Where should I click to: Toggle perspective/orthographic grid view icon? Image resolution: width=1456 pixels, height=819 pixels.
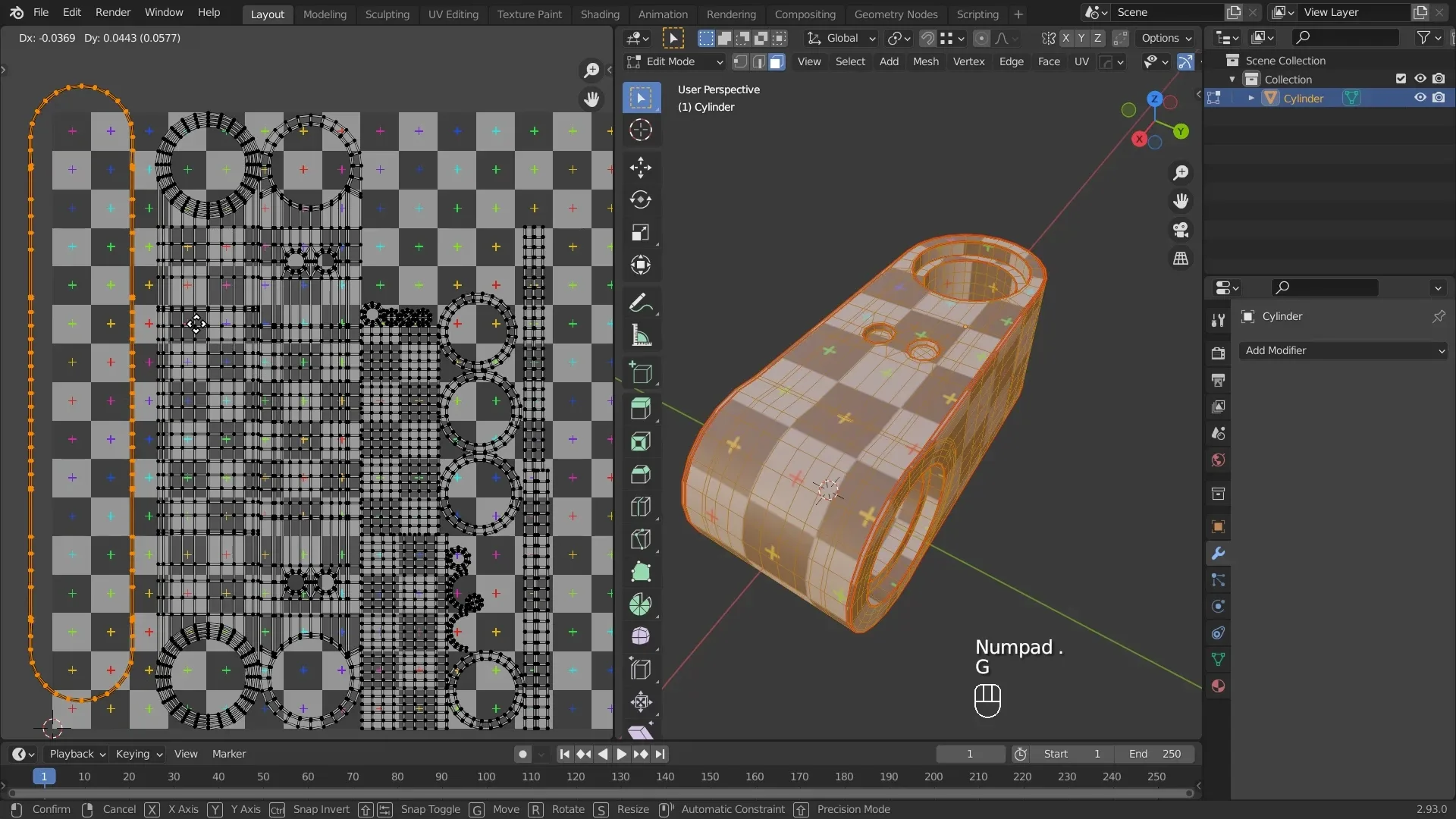click(x=1181, y=259)
